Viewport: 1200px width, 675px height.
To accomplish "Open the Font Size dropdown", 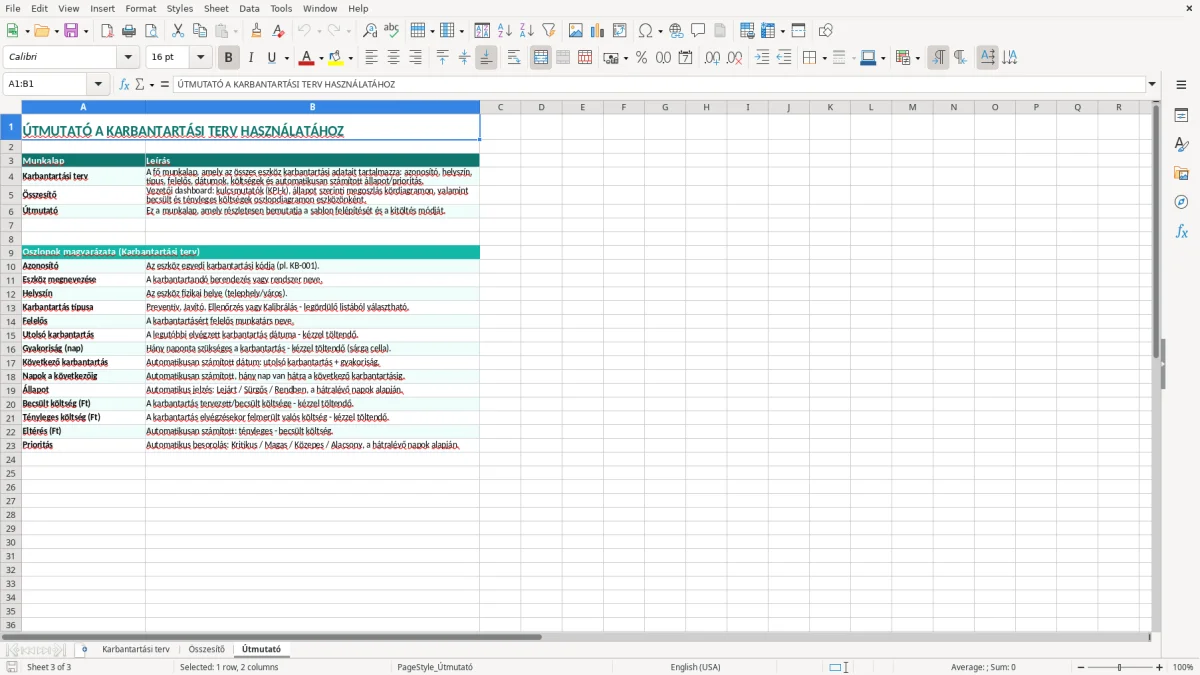I will (x=201, y=58).
